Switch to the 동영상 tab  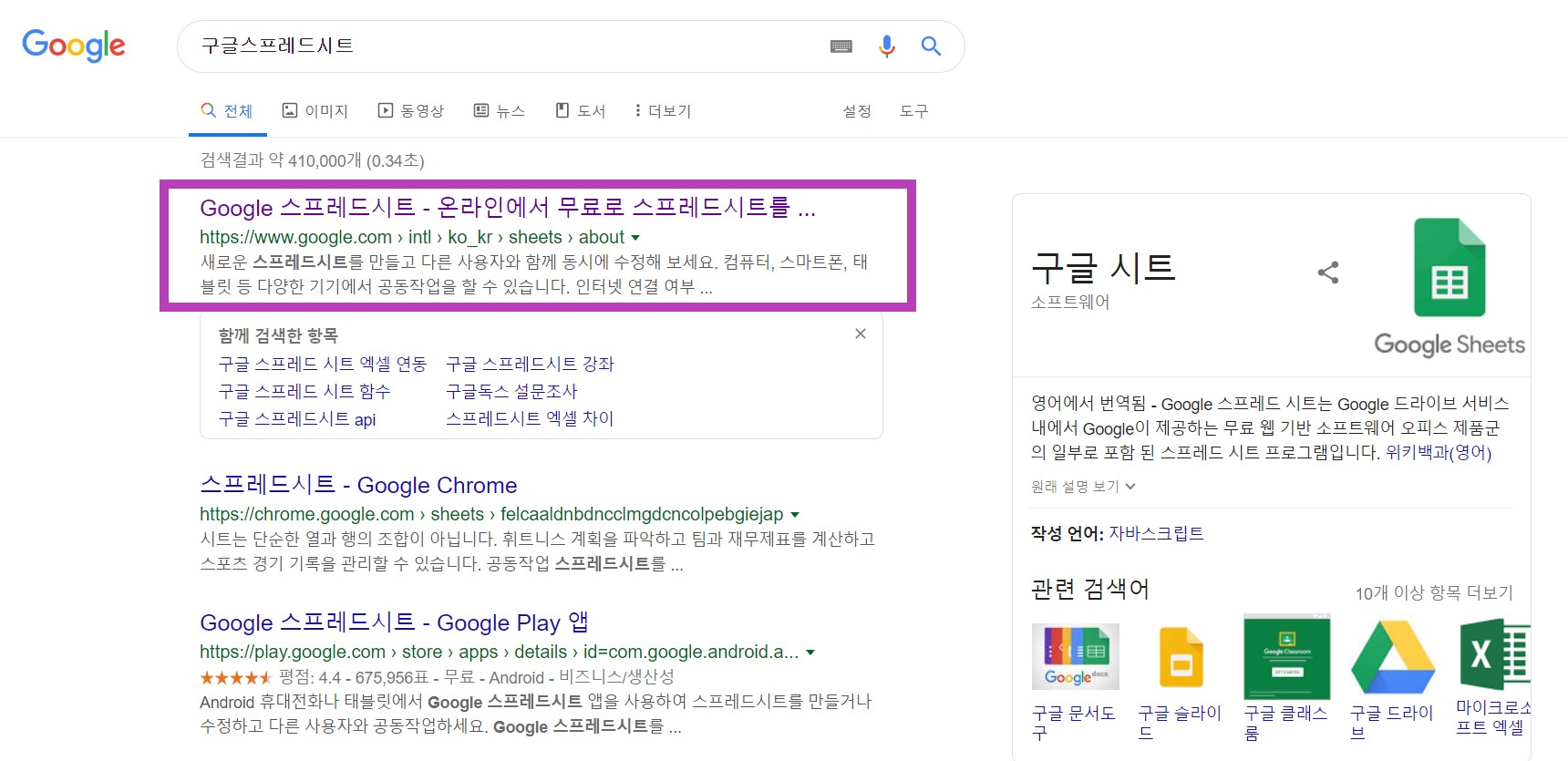click(411, 111)
